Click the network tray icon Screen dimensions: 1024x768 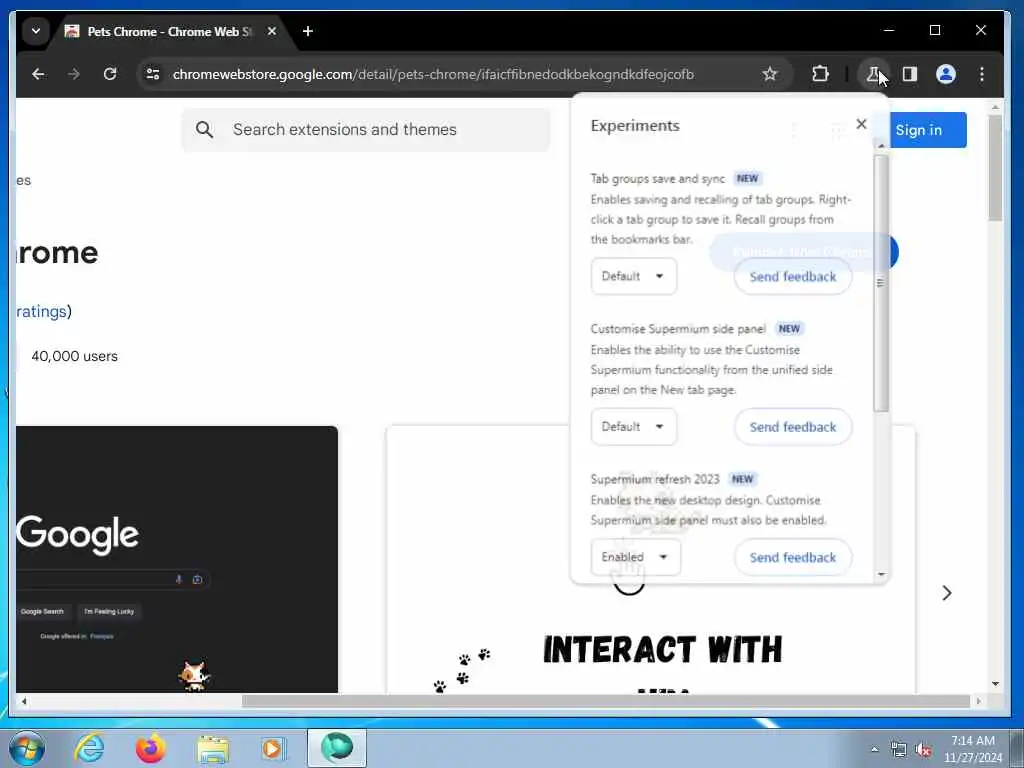click(x=899, y=750)
